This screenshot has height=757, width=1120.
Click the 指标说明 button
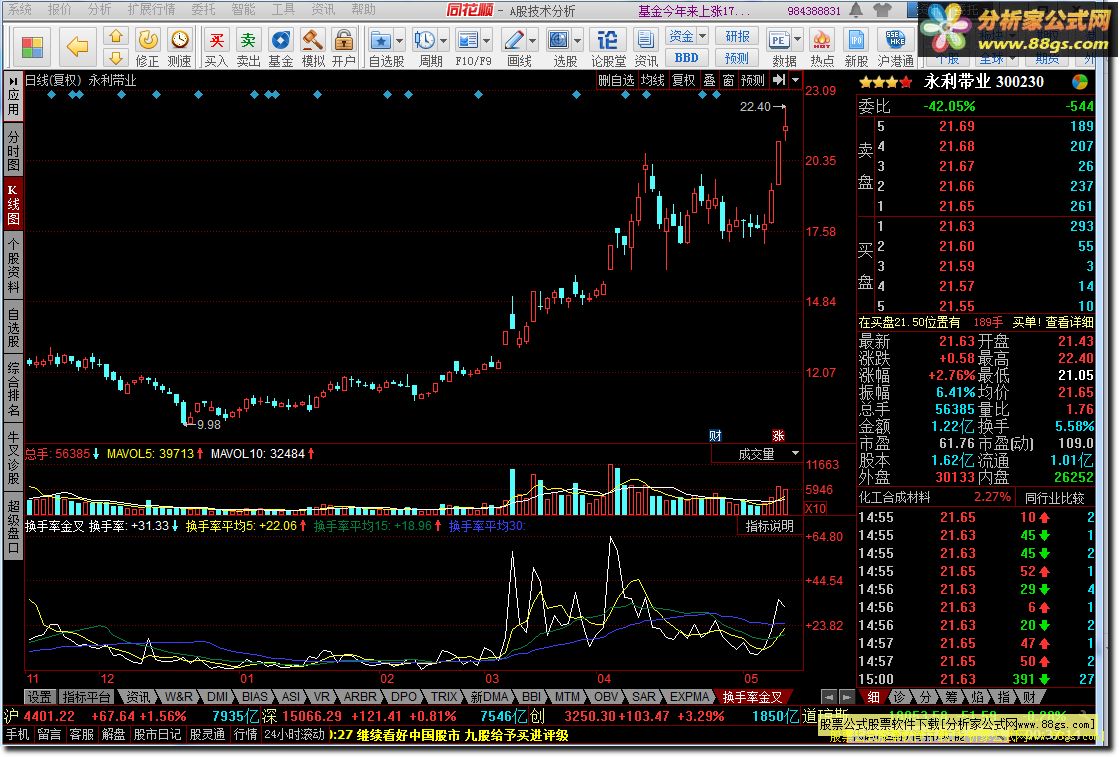click(x=769, y=526)
